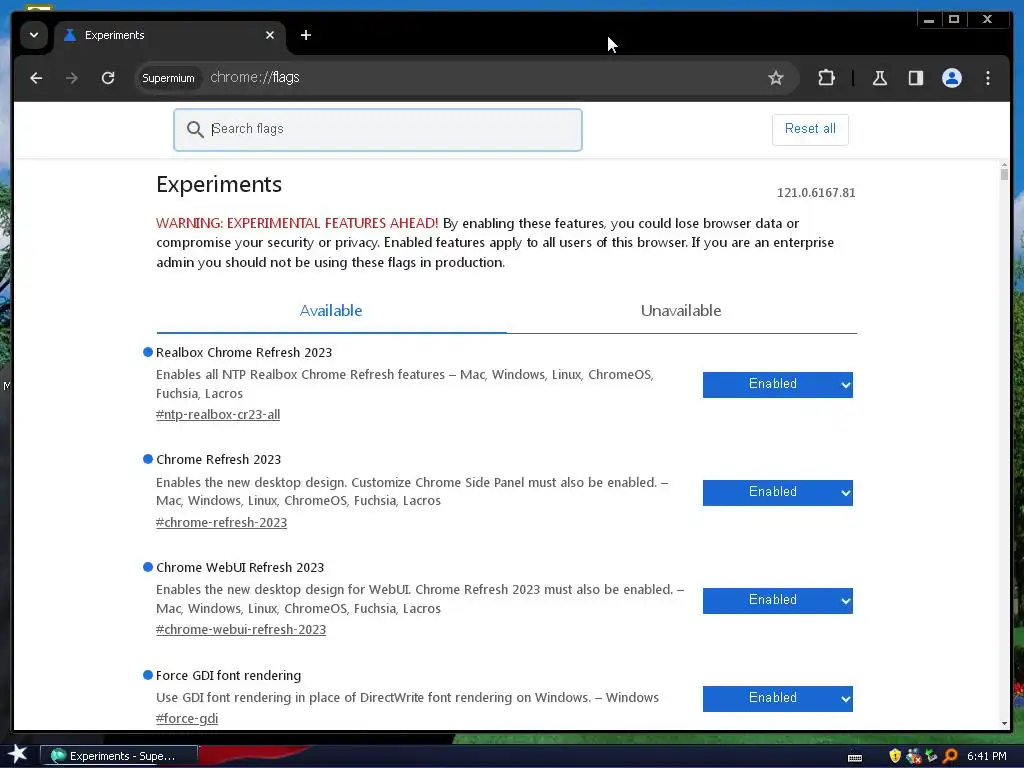Click the network disconnected tray icon
1024x768 pixels.
click(913, 756)
